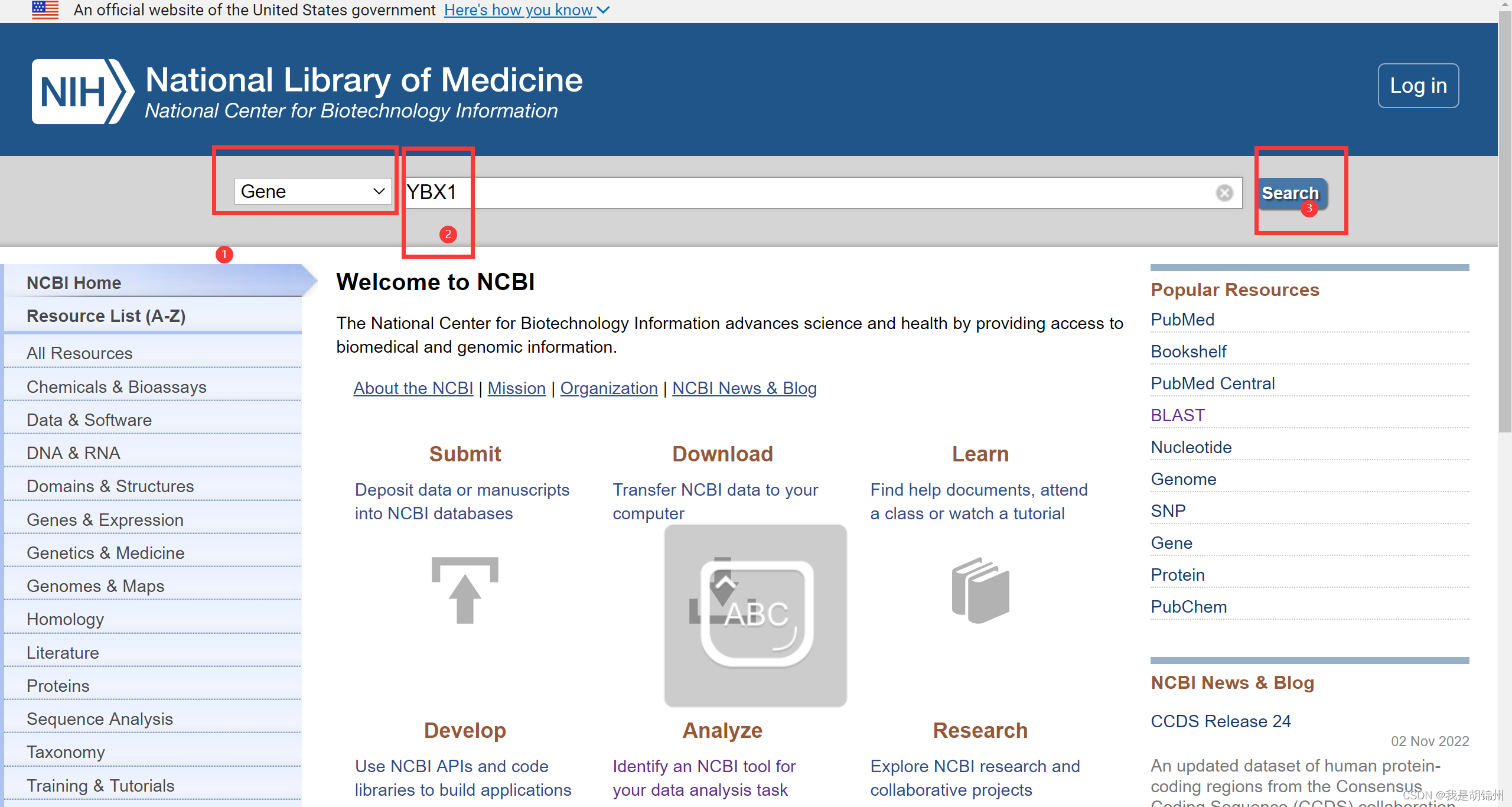
Task: Expand "Here's how you know" disclosure
Action: [x=527, y=10]
